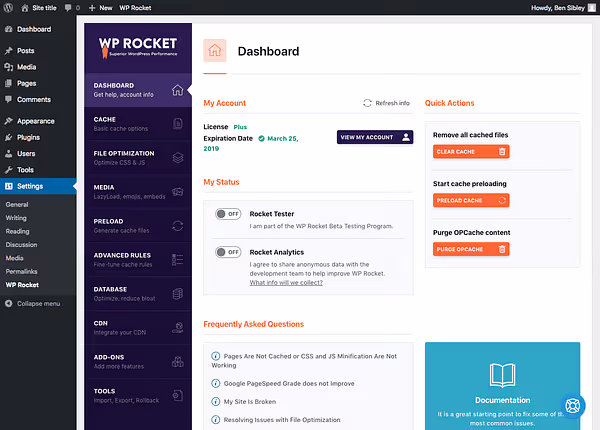Open FAQ Pages Are Not Cached
Screen dimensions: 600x430
point(305,361)
